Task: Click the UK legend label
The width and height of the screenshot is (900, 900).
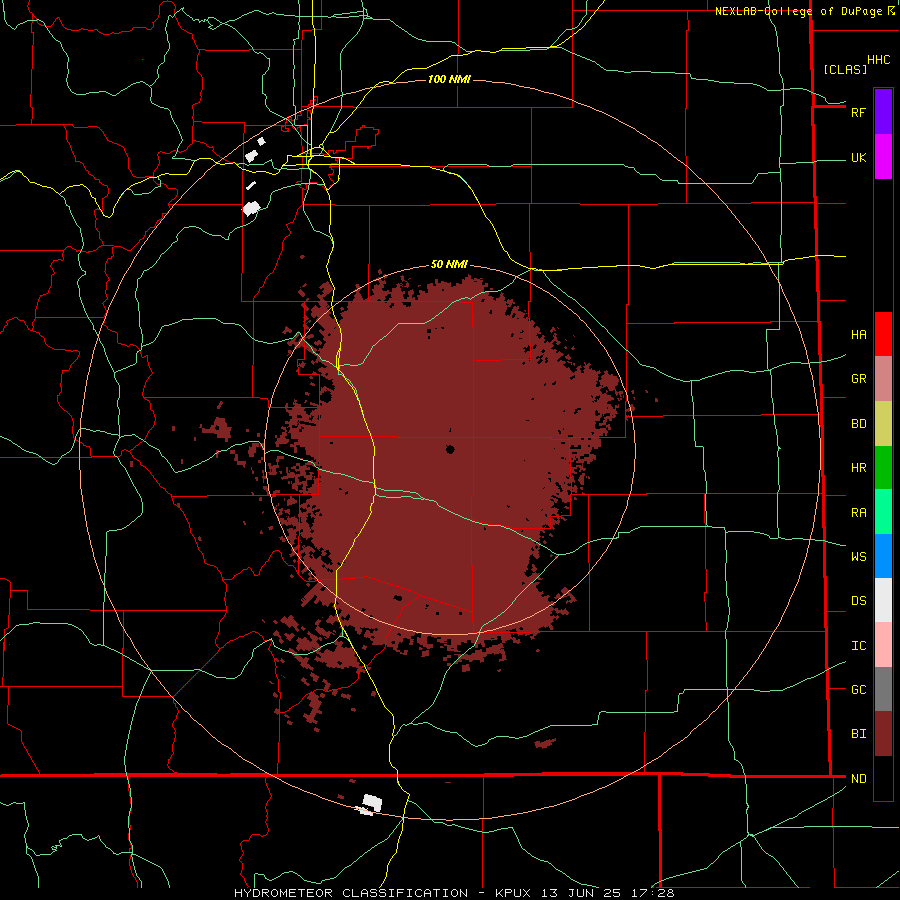Action: [858, 157]
